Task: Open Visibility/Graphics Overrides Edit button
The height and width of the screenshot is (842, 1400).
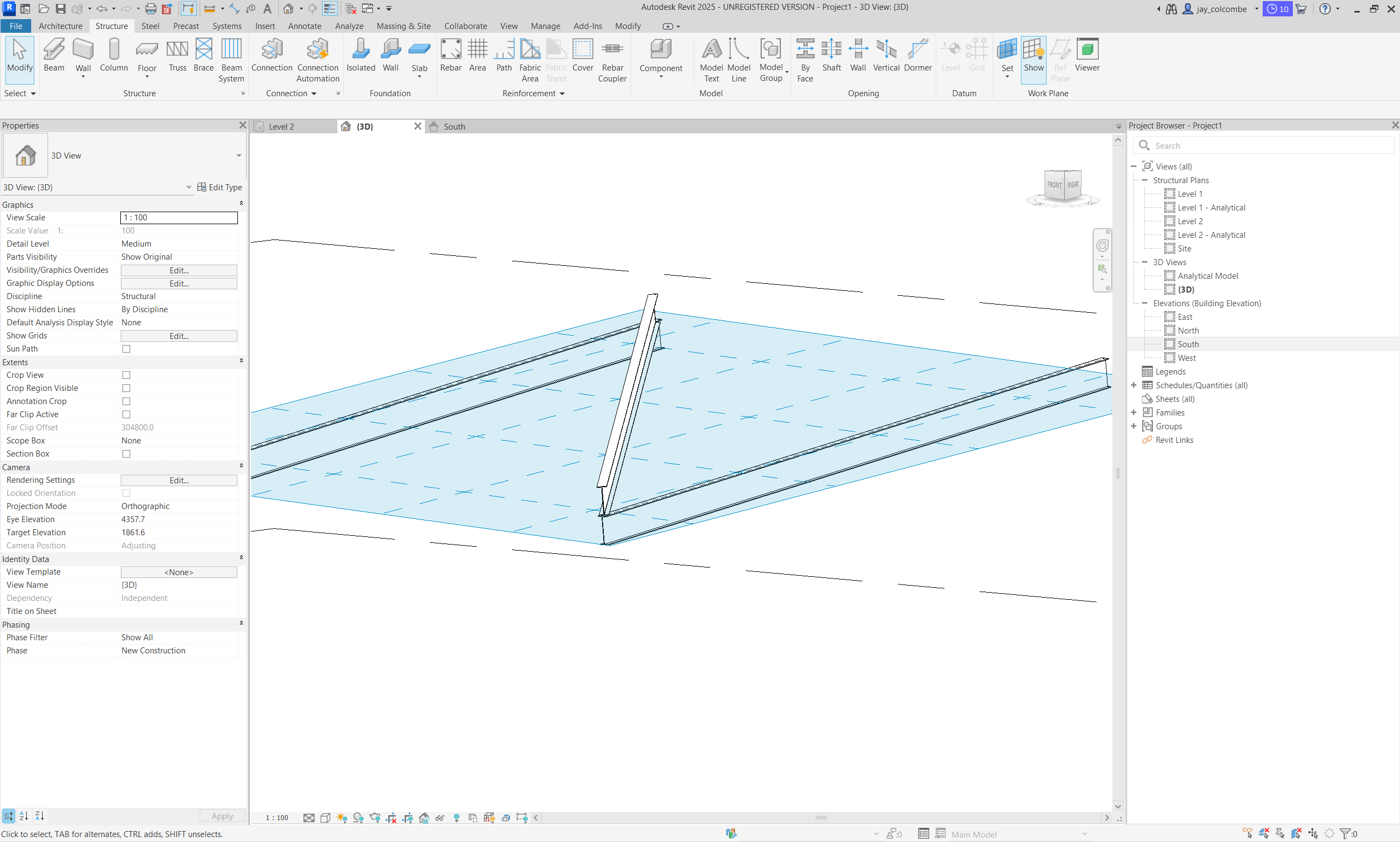Action: coord(179,271)
